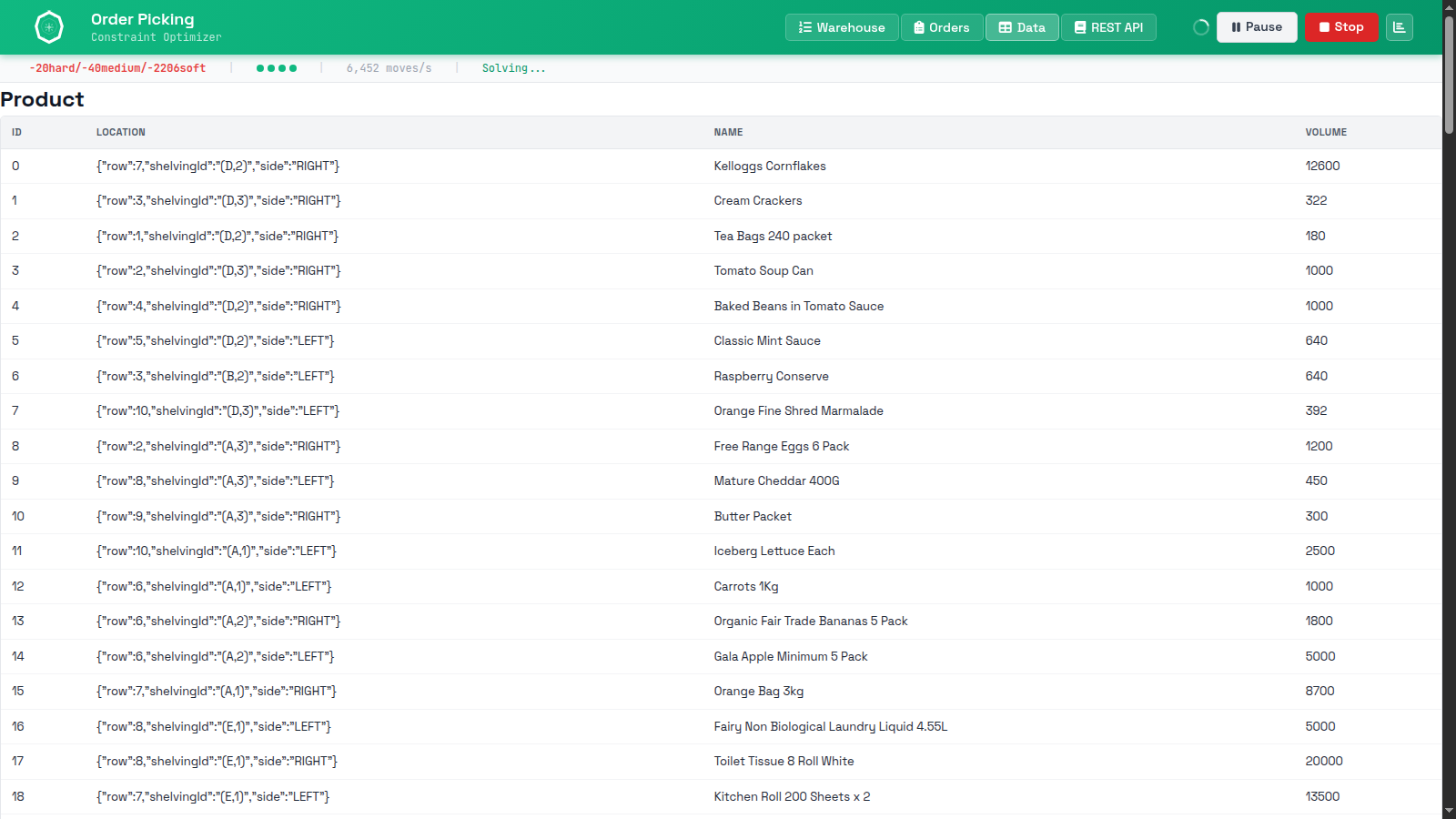This screenshot has height=819, width=1456.
Task: Click Toilet Tissue 8 Roll White
Action: point(784,761)
